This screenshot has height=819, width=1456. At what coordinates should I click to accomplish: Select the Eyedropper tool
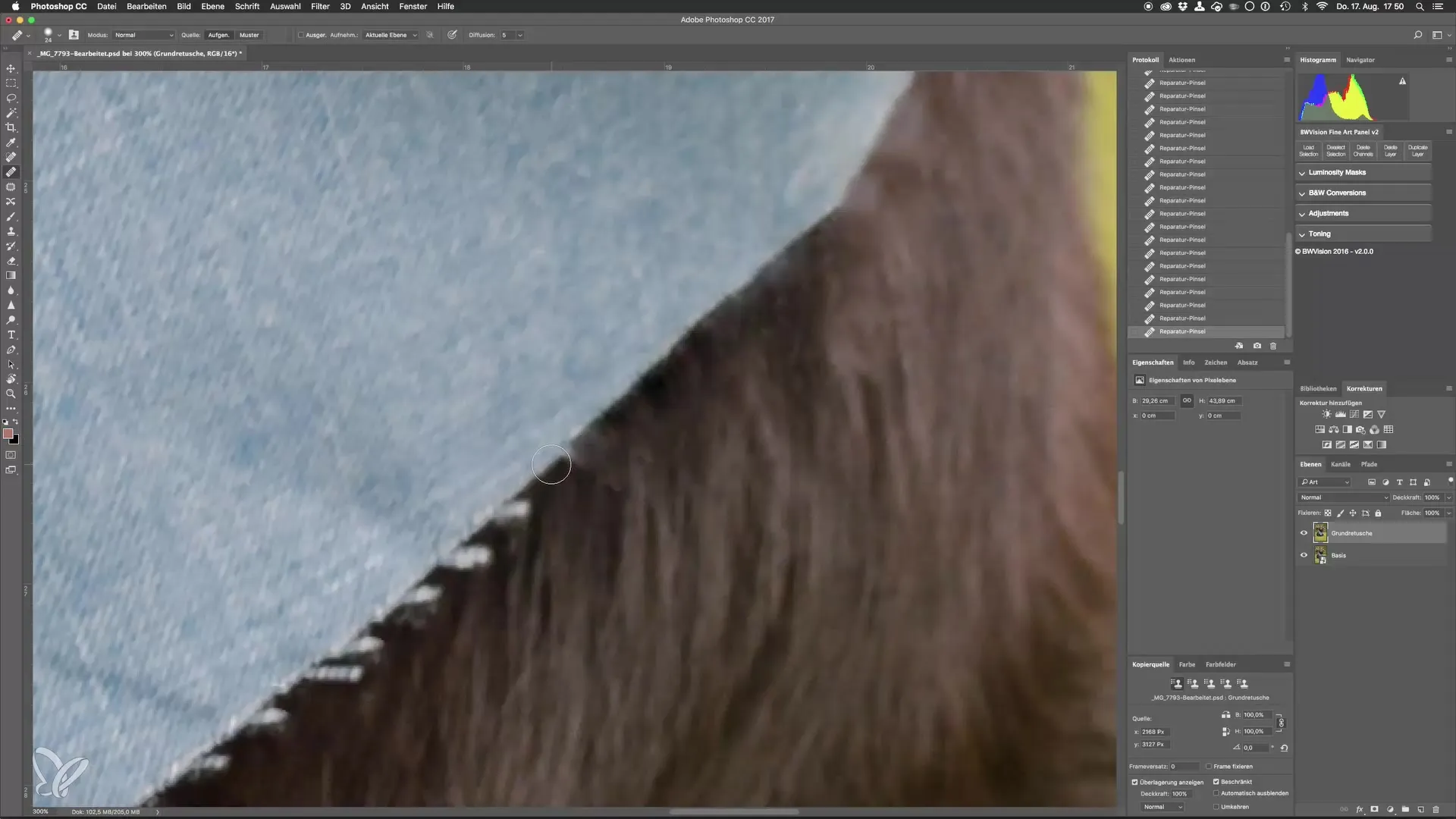(11, 143)
